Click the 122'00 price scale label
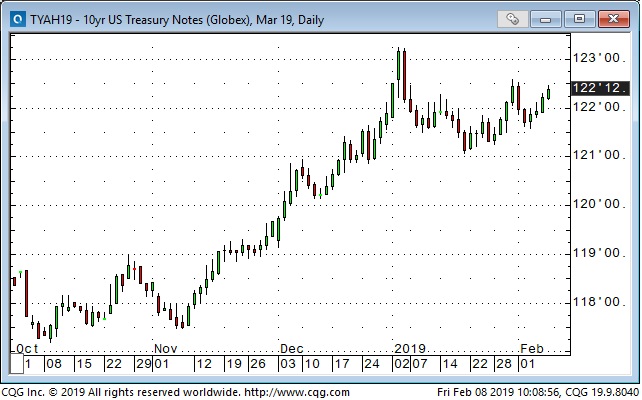 [599, 107]
